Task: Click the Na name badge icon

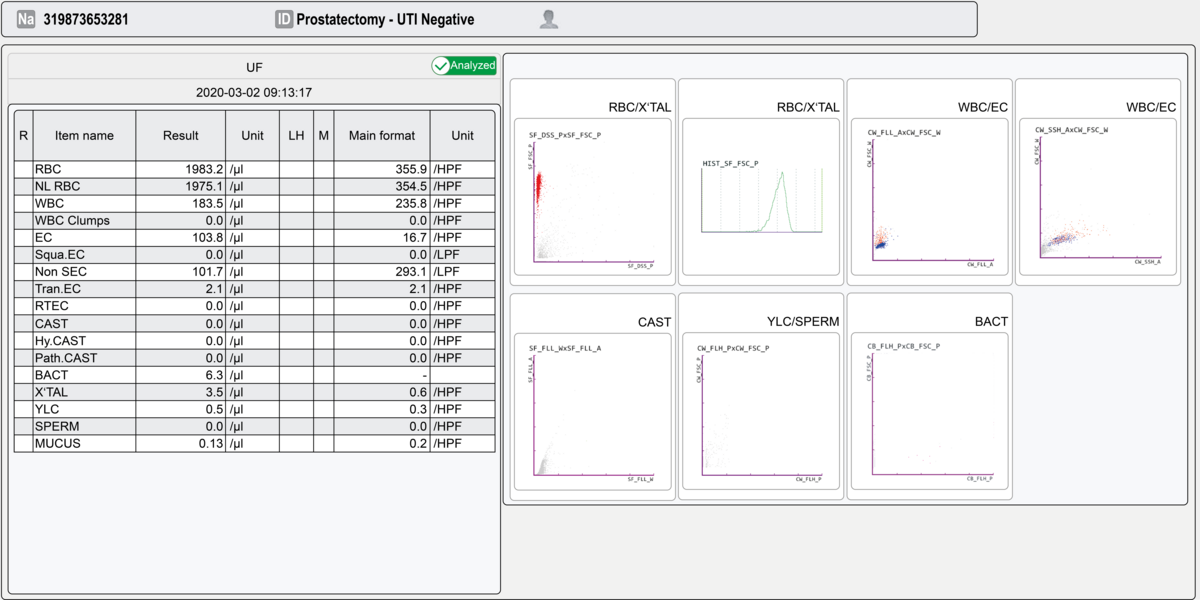Action: click(26, 19)
